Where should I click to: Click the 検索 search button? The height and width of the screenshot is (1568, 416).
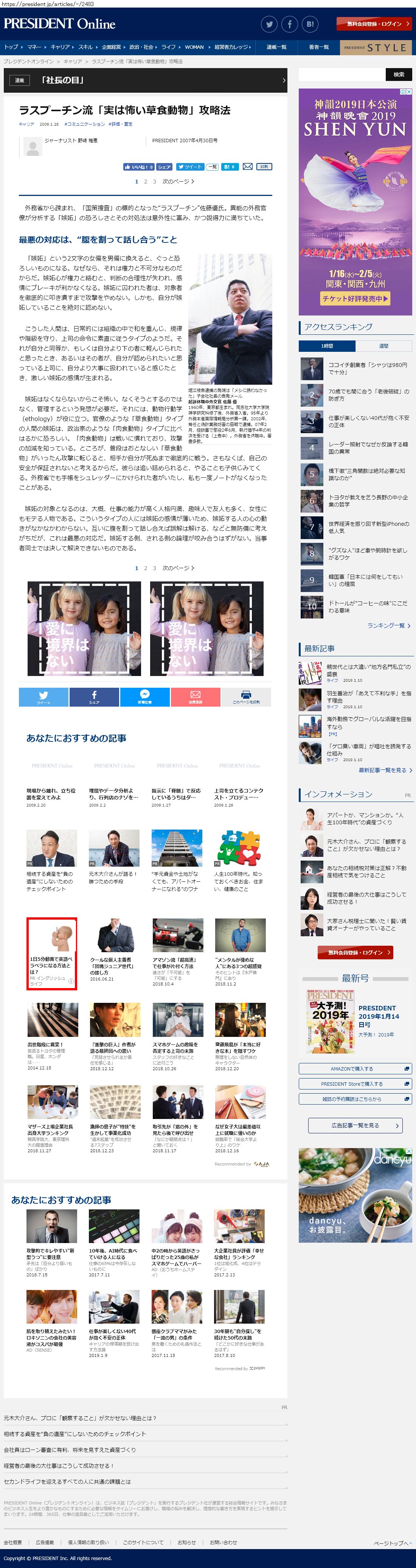pos(399,74)
